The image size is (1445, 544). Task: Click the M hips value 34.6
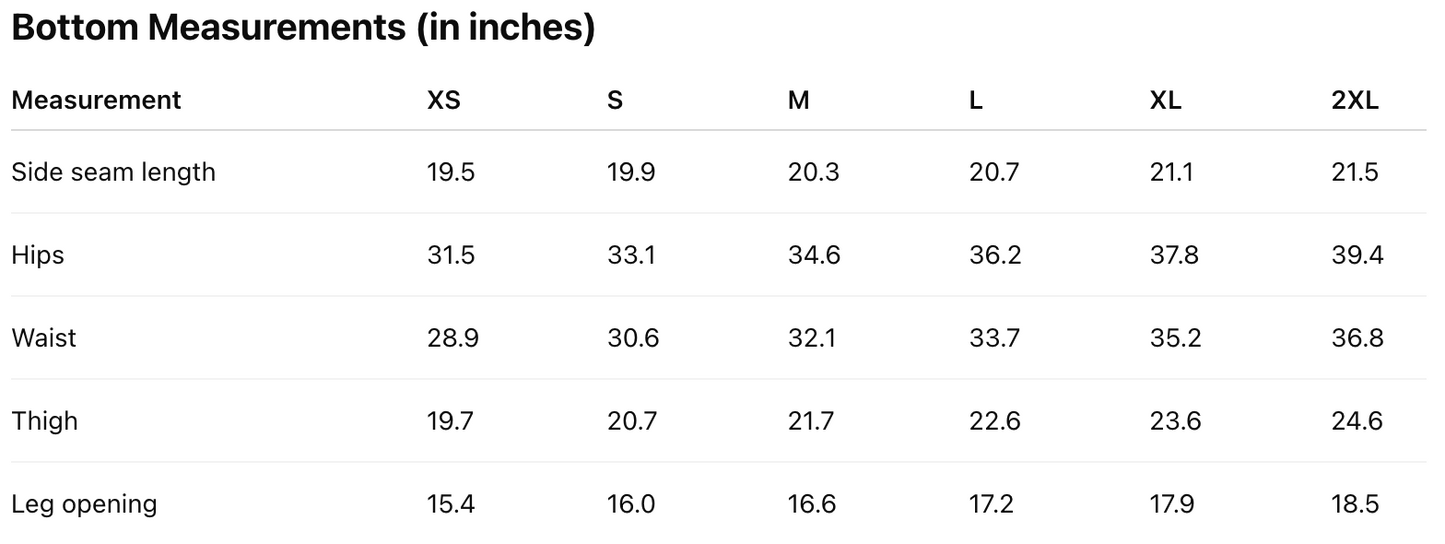pos(814,255)
